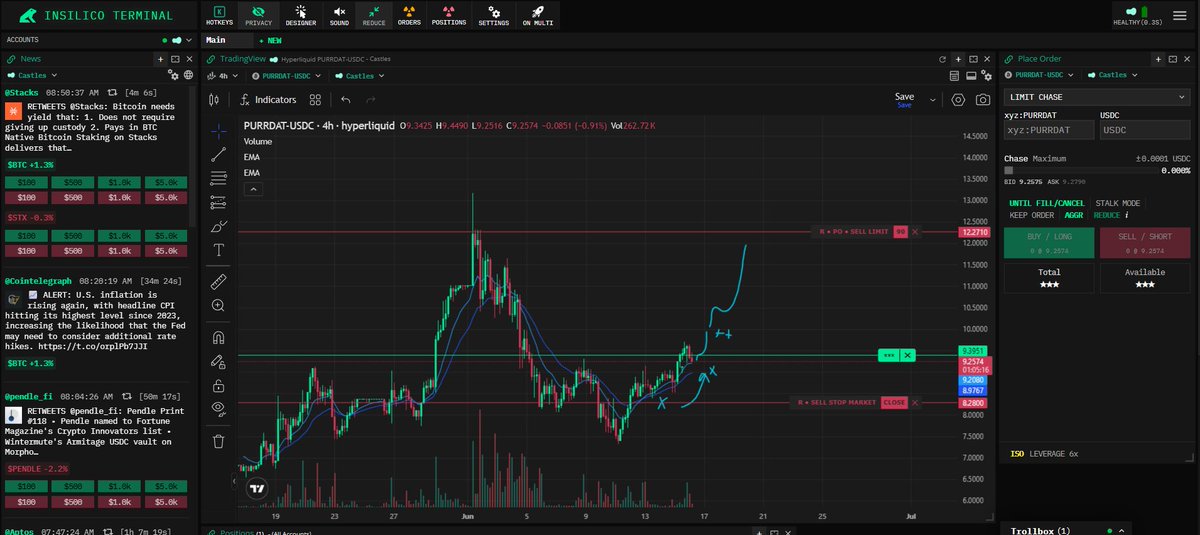The image size is (1200, 535).
Task: Hide all drawings with eye icon
Action: 219,408
